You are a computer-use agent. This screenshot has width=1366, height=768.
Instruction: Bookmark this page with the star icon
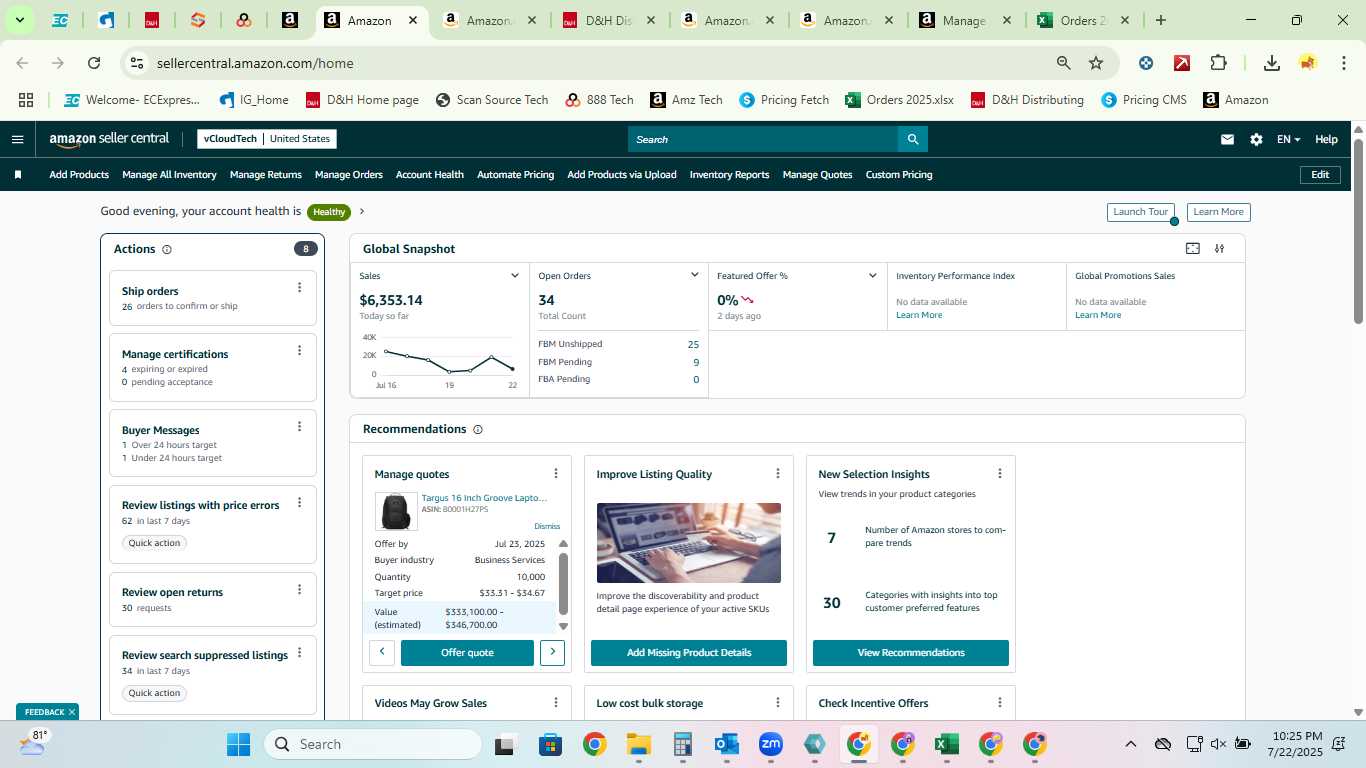[x=1096, y=63]
